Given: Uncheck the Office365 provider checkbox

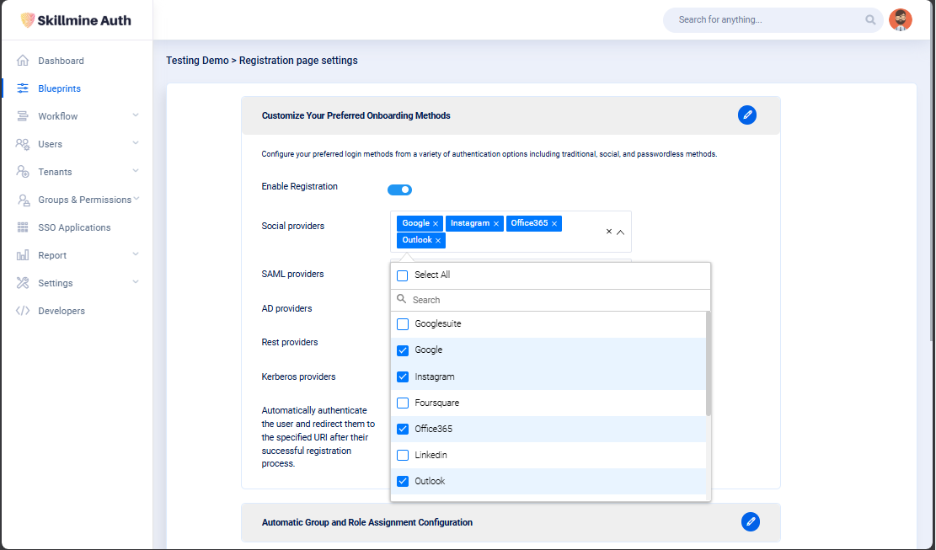Looking at the screenshot, I should 403,429.
